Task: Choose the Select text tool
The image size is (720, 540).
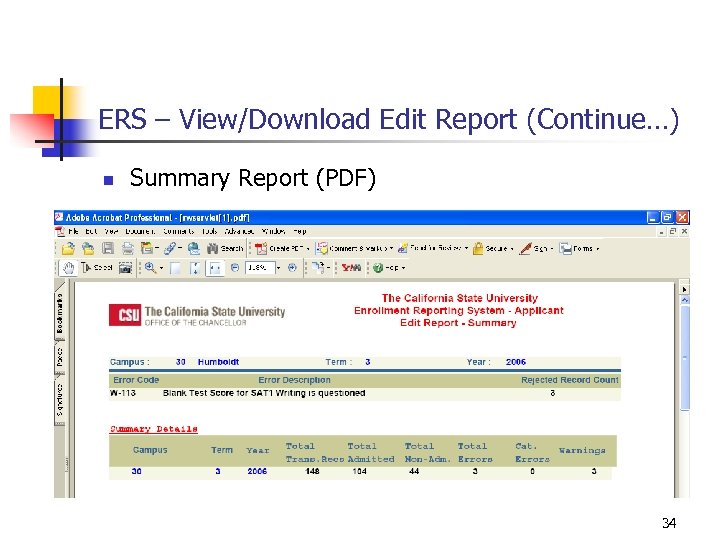Action: 97,267
